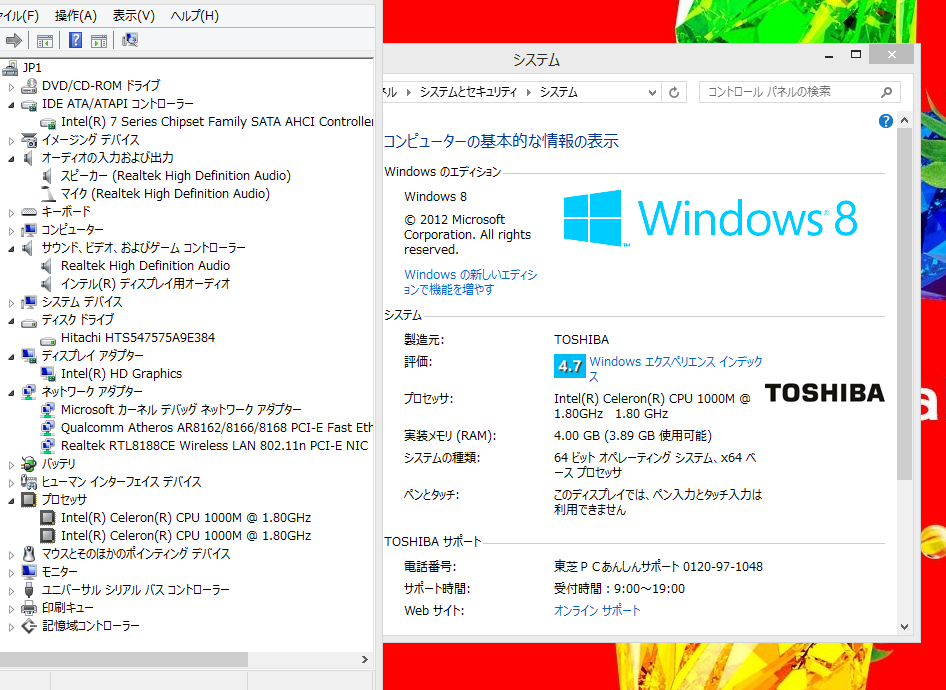Select Intel 7 Series SATA AHCI Controller
Screen dimensions: 946x690
217,122
